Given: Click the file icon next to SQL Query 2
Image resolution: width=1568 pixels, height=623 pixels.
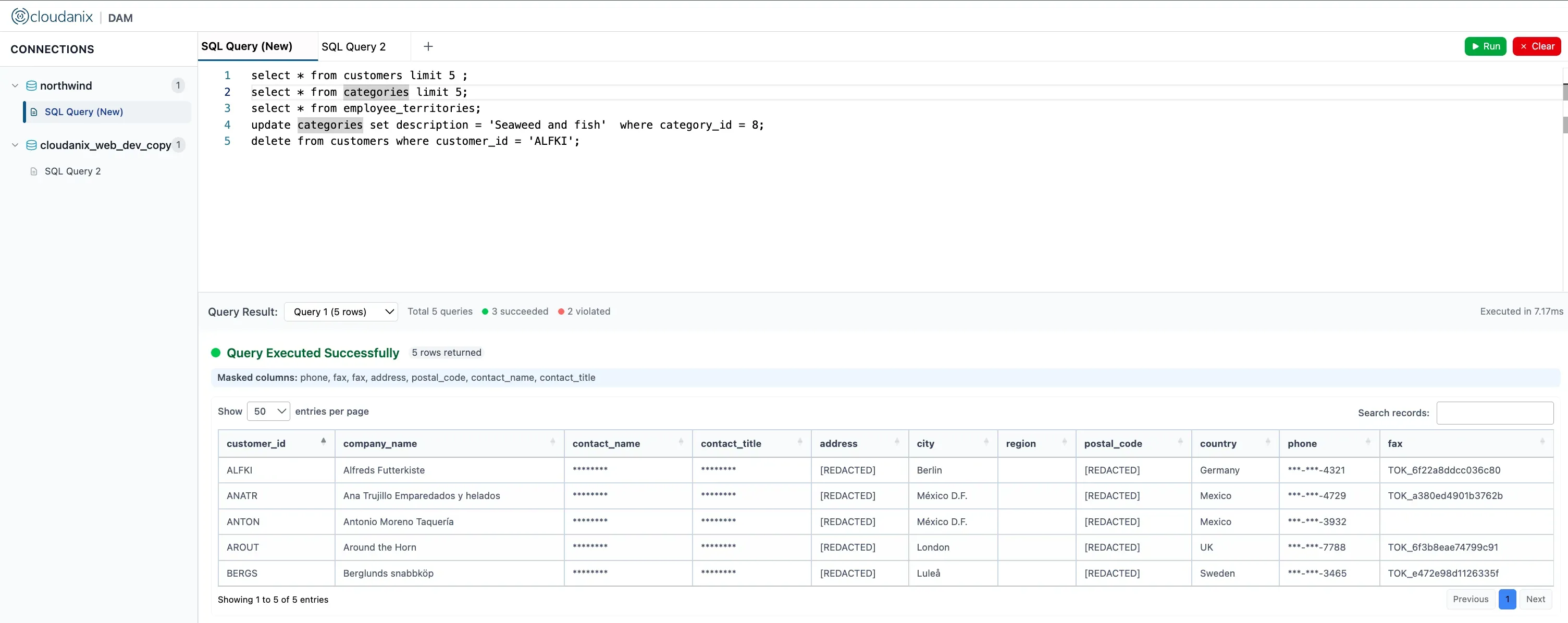Looking at the screenshot, I should pos(34,171).
